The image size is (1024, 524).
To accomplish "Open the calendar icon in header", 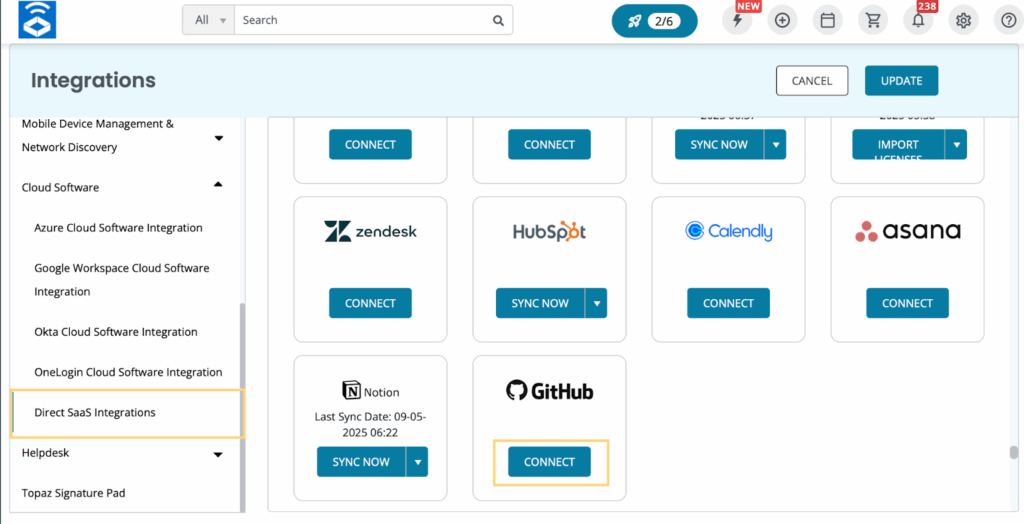I will (827, 20).
